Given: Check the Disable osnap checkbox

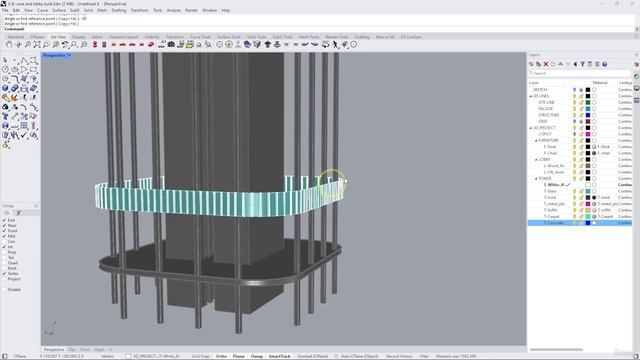Looking at the screenshot, I should (x=4, y=289).
